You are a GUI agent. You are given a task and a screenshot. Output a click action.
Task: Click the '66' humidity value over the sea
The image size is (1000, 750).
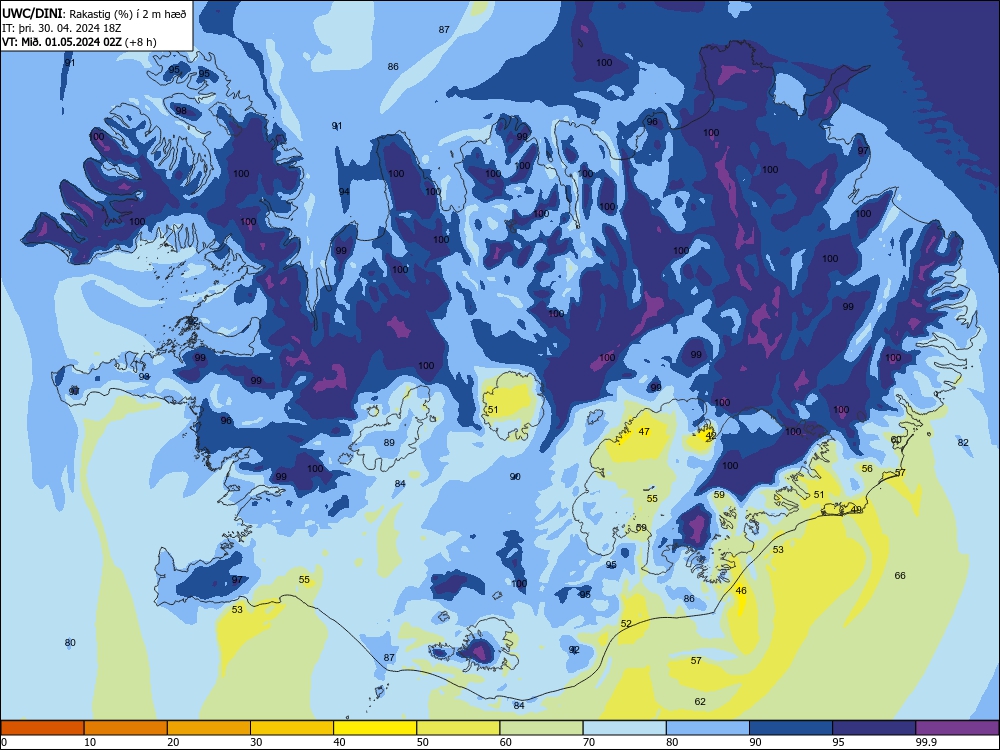(x=900, y=575)
